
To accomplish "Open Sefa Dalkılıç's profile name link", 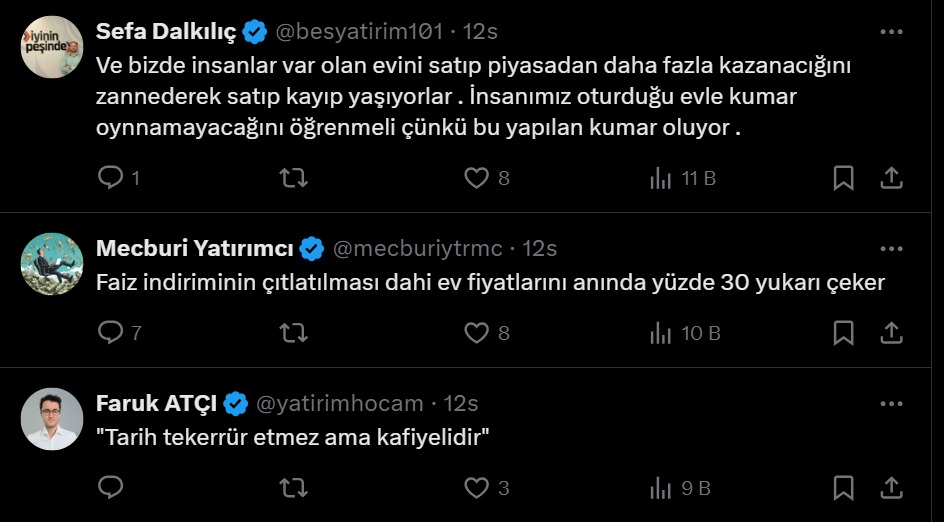I will [166, 32].
